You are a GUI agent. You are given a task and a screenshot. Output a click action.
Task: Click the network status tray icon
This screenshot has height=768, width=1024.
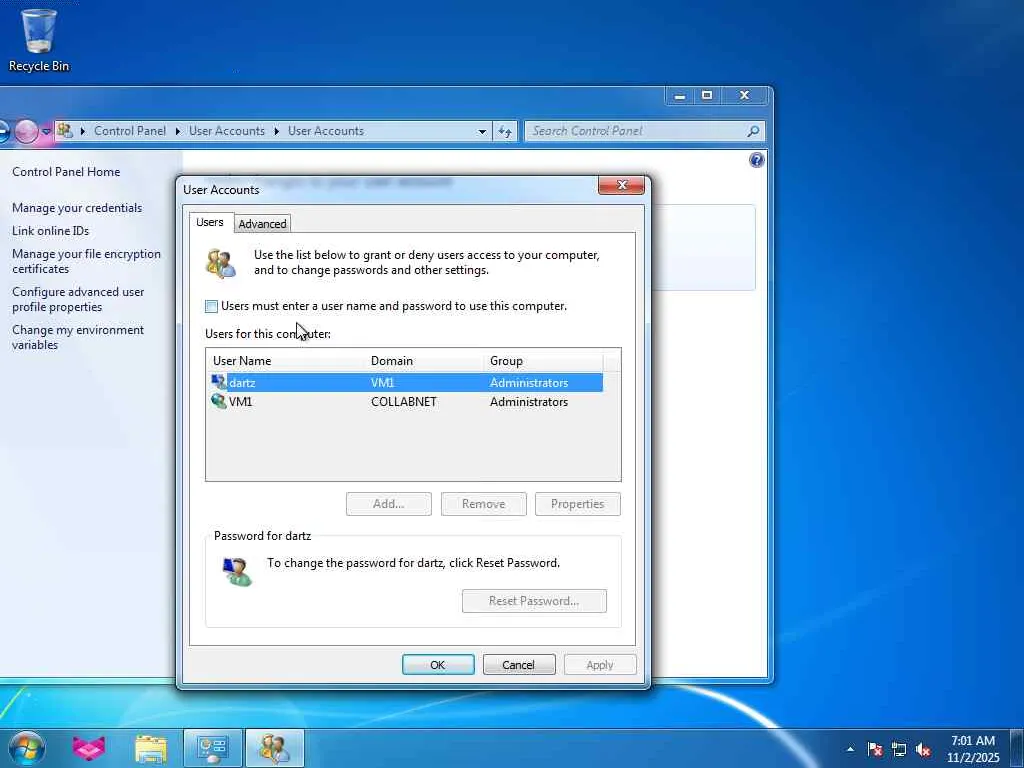[899, 749]
